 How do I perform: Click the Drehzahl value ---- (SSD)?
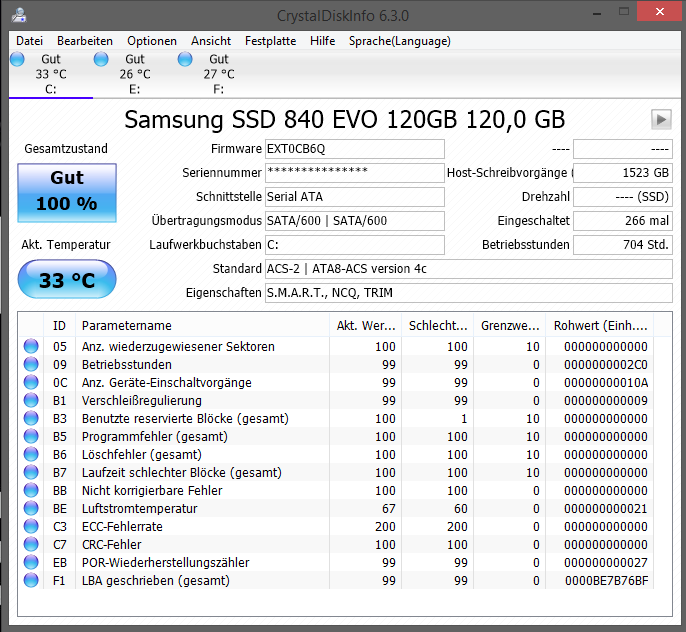pos(623,197)
